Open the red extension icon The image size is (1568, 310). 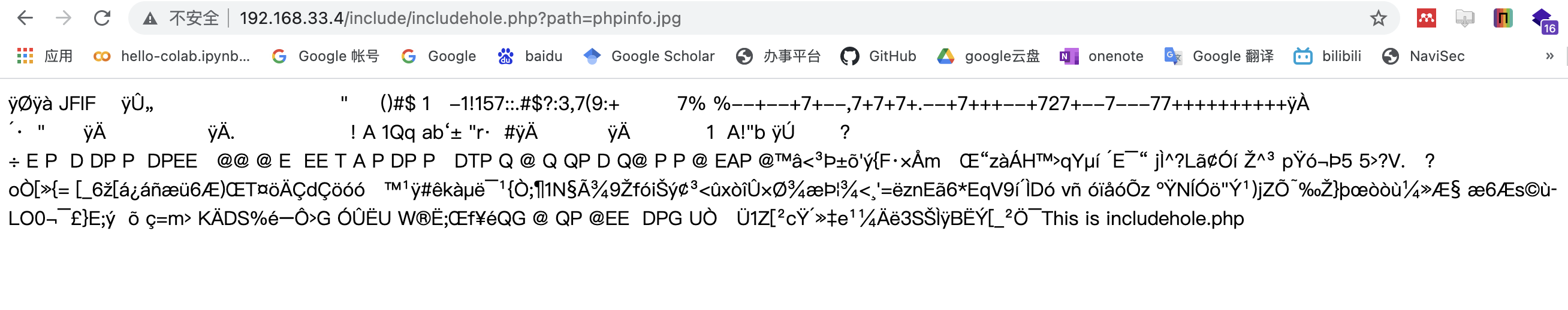[1426, 18]
